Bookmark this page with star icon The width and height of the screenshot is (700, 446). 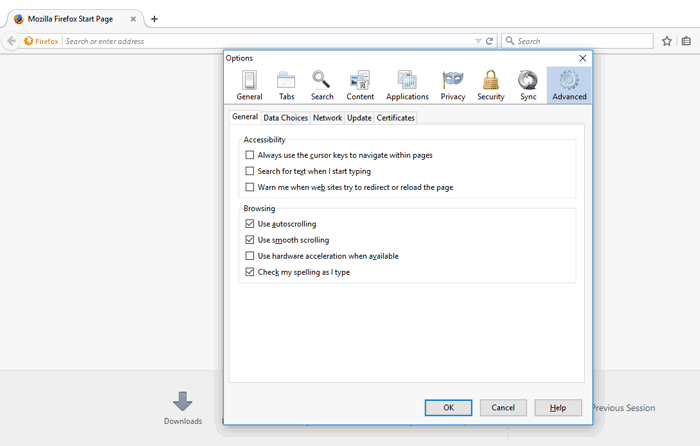point(667,41)
